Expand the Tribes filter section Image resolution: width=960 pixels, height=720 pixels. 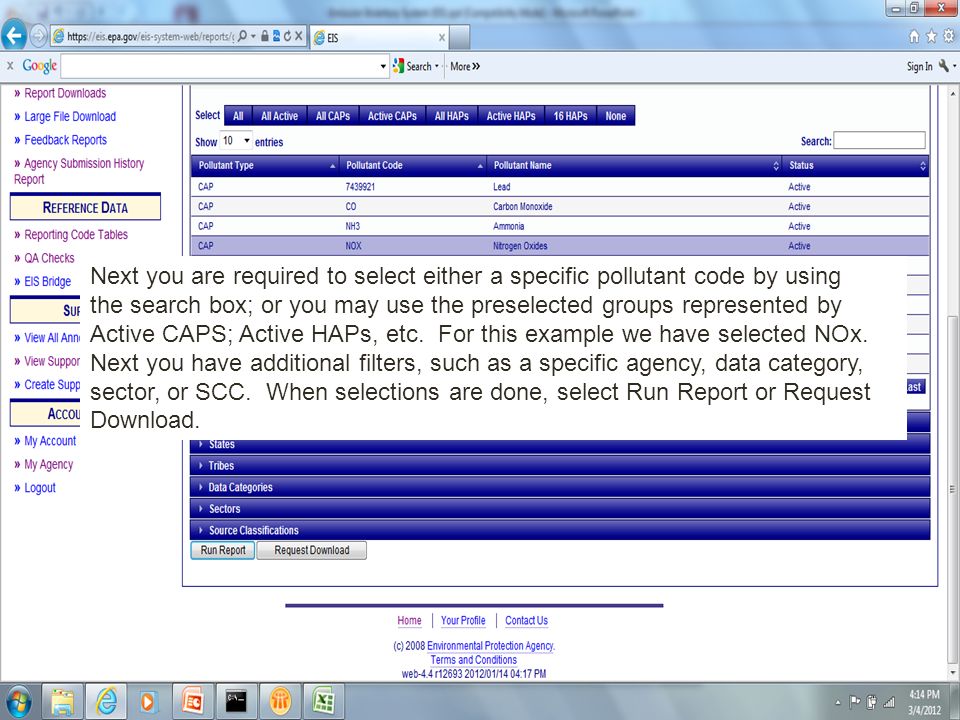coord(560,465)
